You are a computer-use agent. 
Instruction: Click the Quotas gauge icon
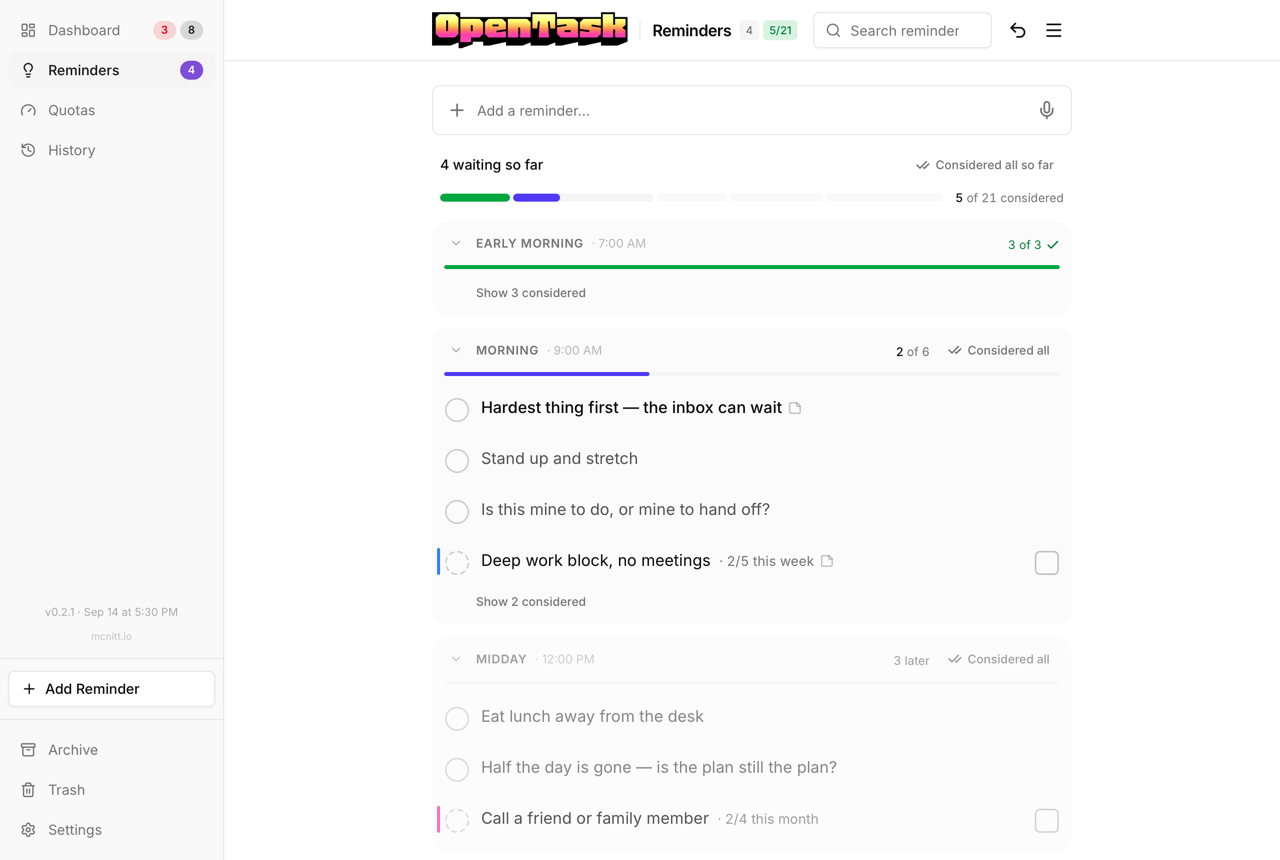point(28,110)
